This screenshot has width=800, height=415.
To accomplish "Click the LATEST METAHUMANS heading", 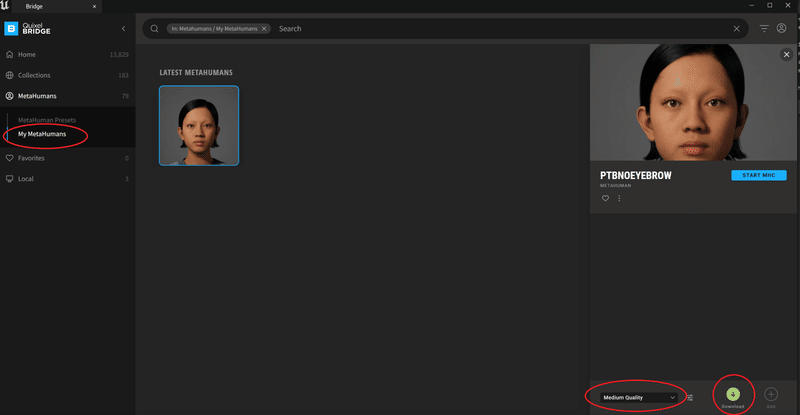I will click(x=196, y=72).
